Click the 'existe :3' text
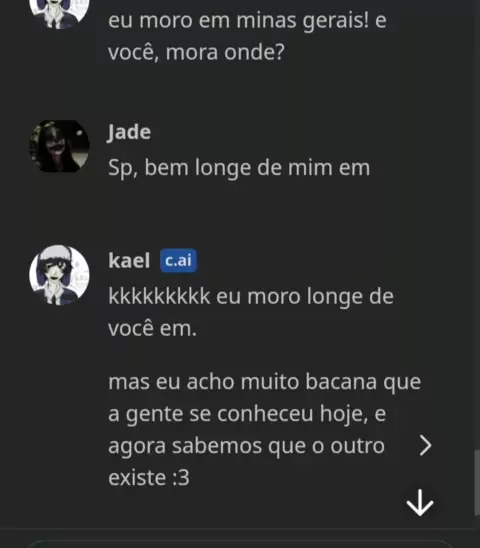This screenshot has width=480, height=548. [149, 477]
